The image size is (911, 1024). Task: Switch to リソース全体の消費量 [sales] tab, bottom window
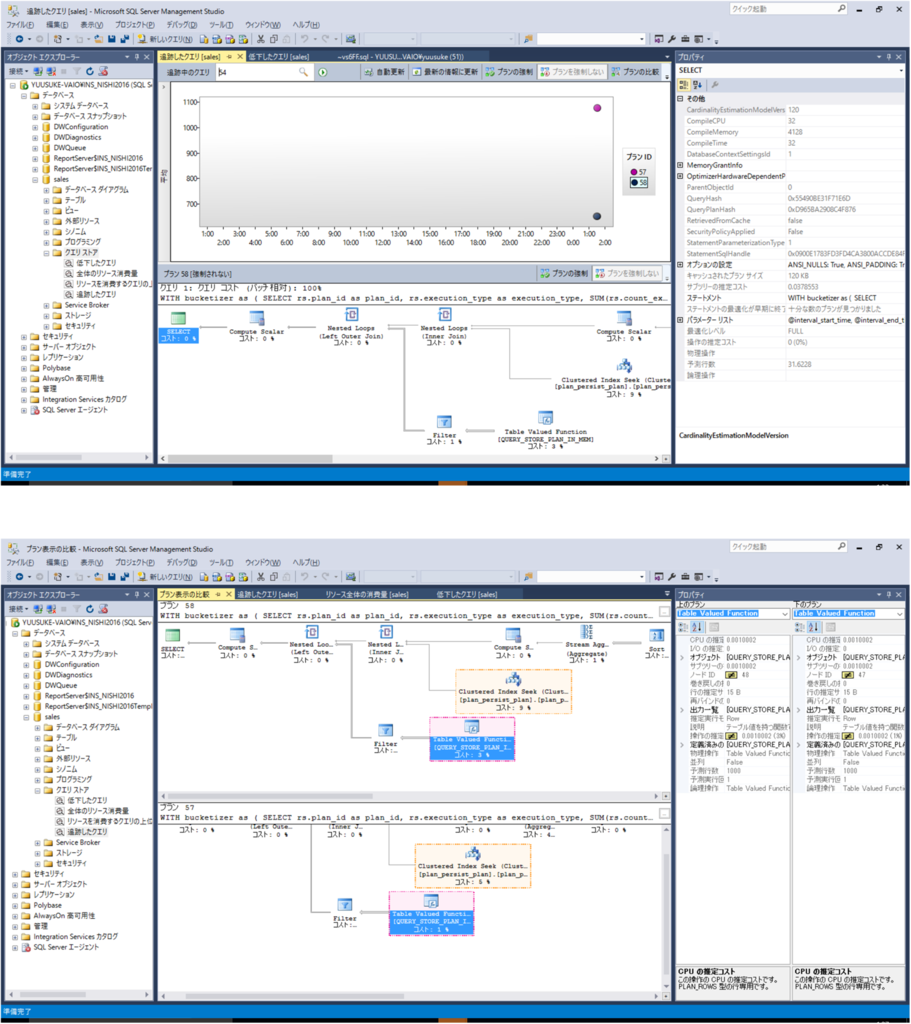367,594
